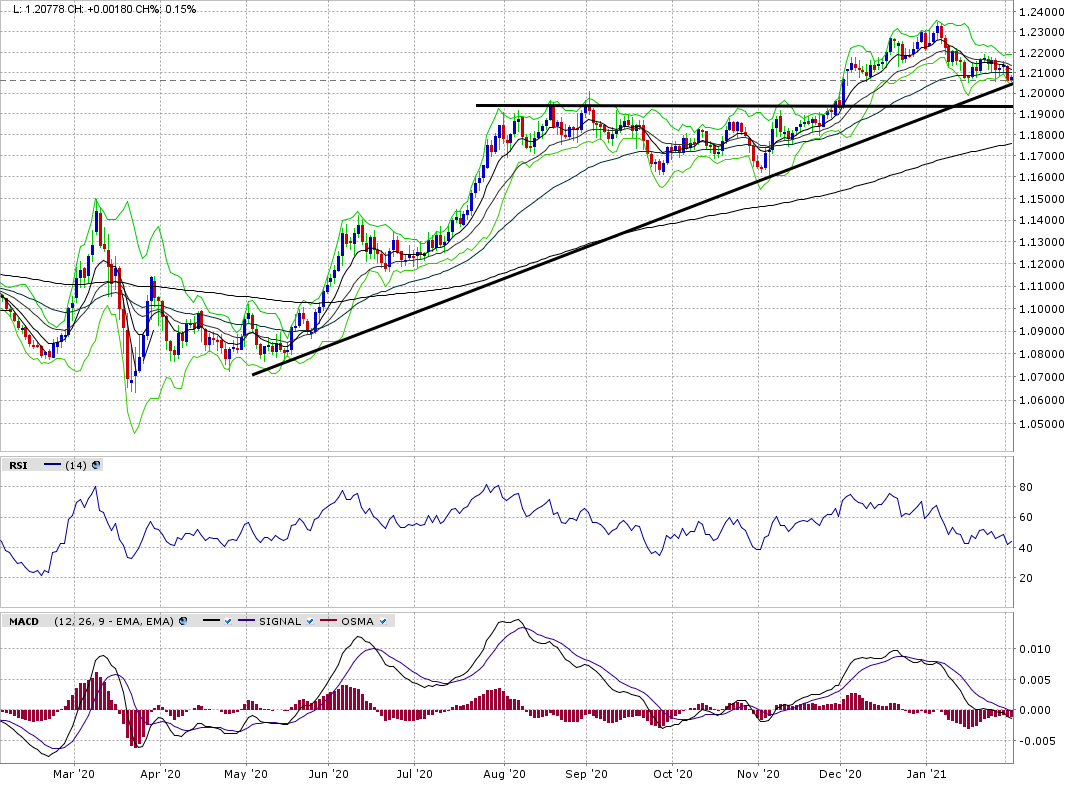Click the RSI 80 level label

point(1026,487)
